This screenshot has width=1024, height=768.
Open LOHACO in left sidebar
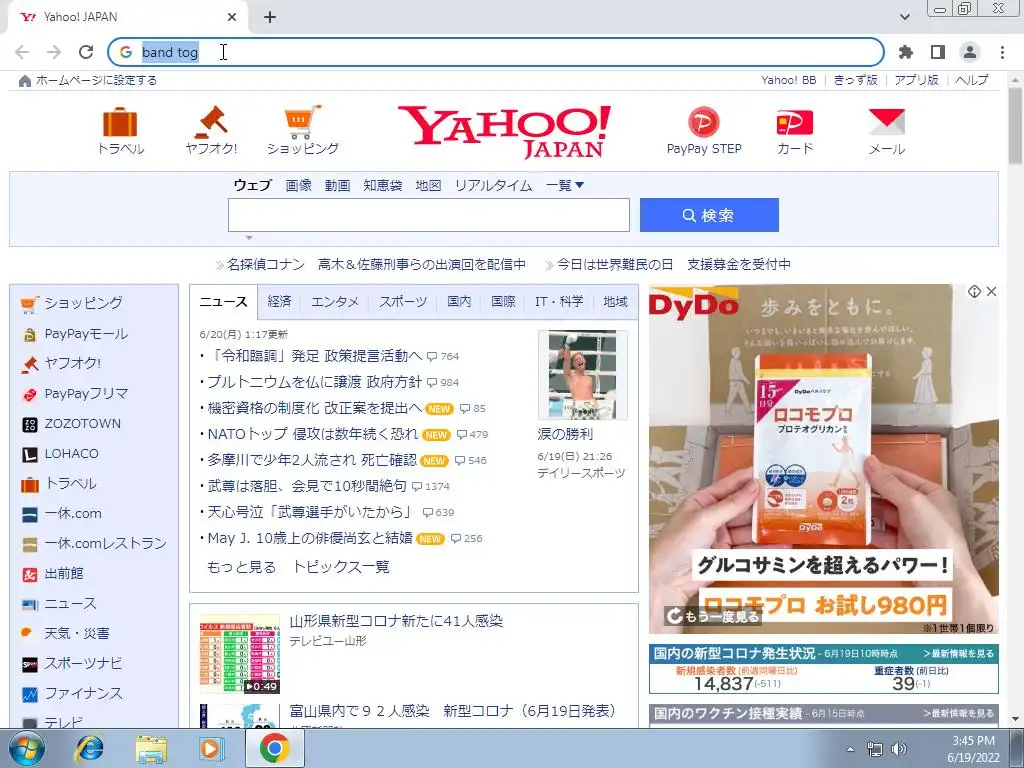(x=71, y=454)
